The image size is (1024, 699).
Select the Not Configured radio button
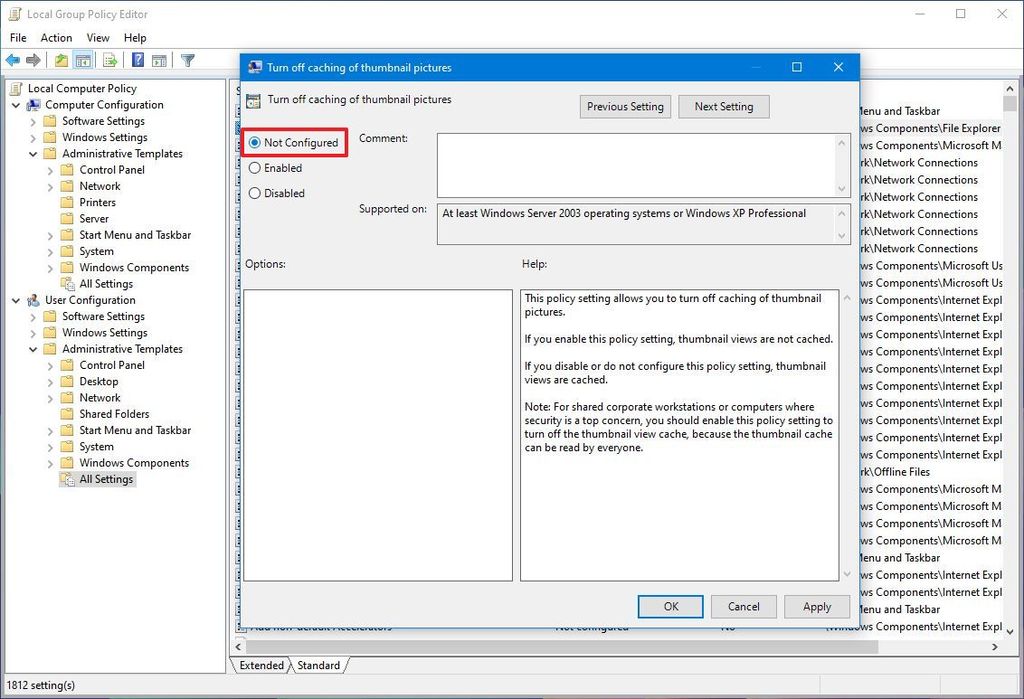click(x=256, y=143)
